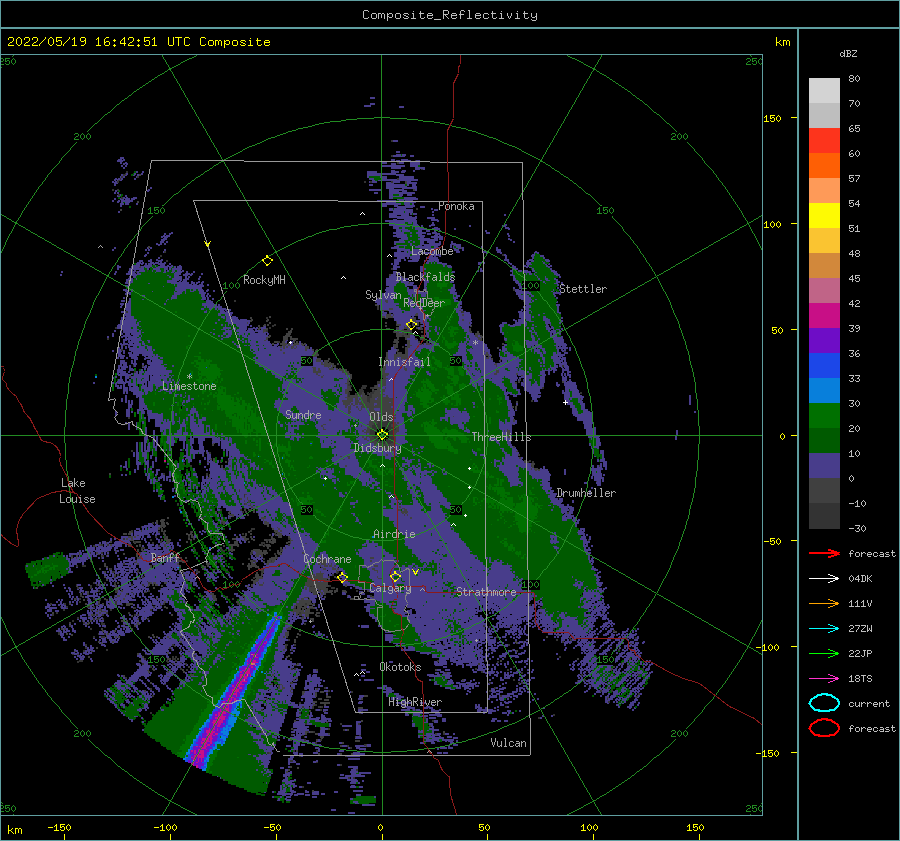Select the orange 111V arrow icon
The width and height of the screenshot is (900, 841).
coord(824,603)
